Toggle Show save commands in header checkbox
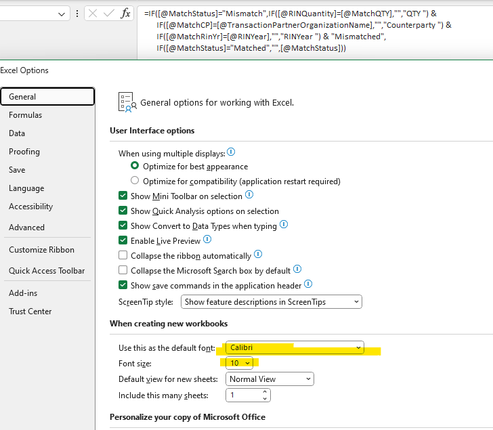 point(123,285)
